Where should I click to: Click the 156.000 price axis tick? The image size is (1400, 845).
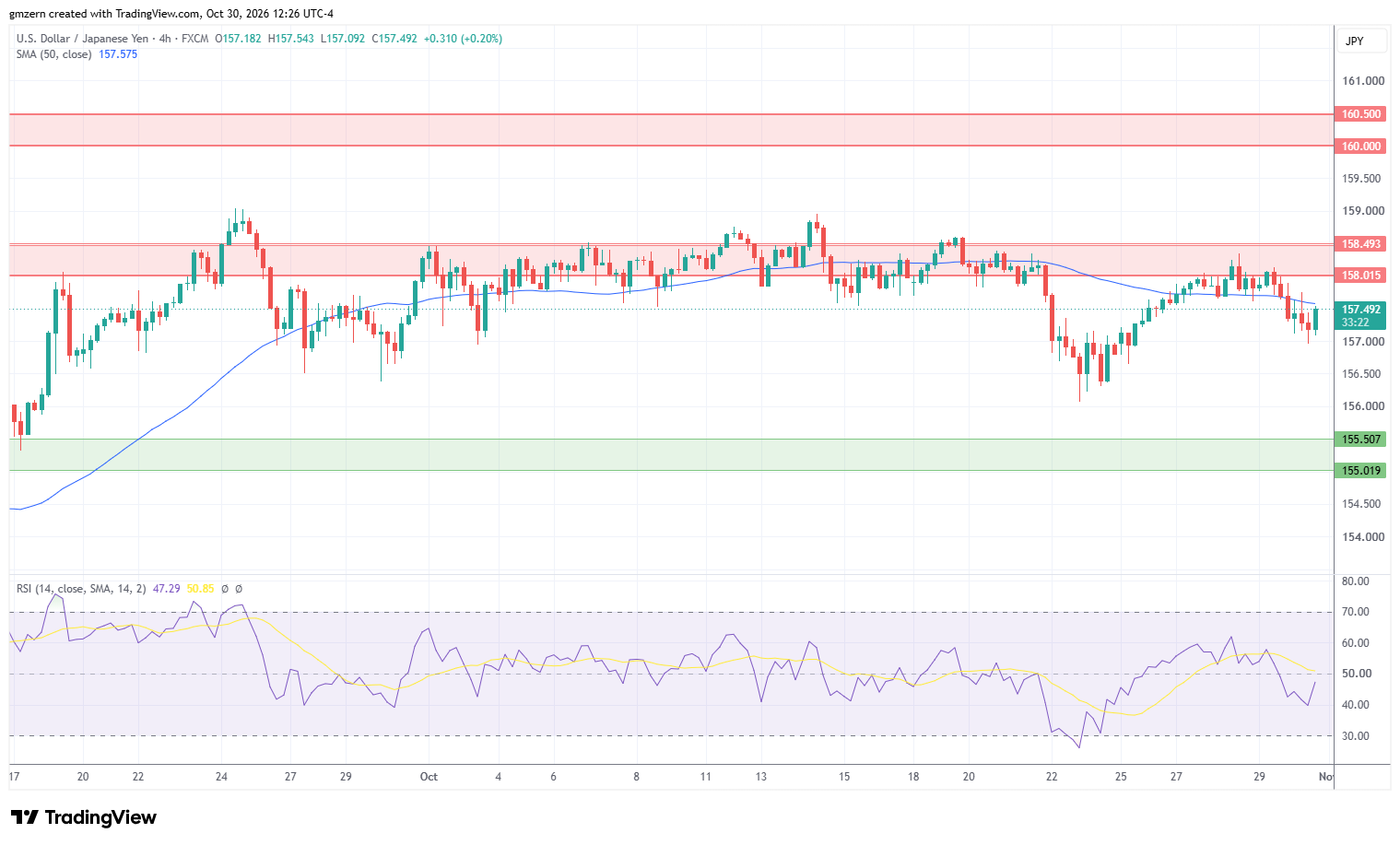pyautogui.click(x=1363, y=406)
